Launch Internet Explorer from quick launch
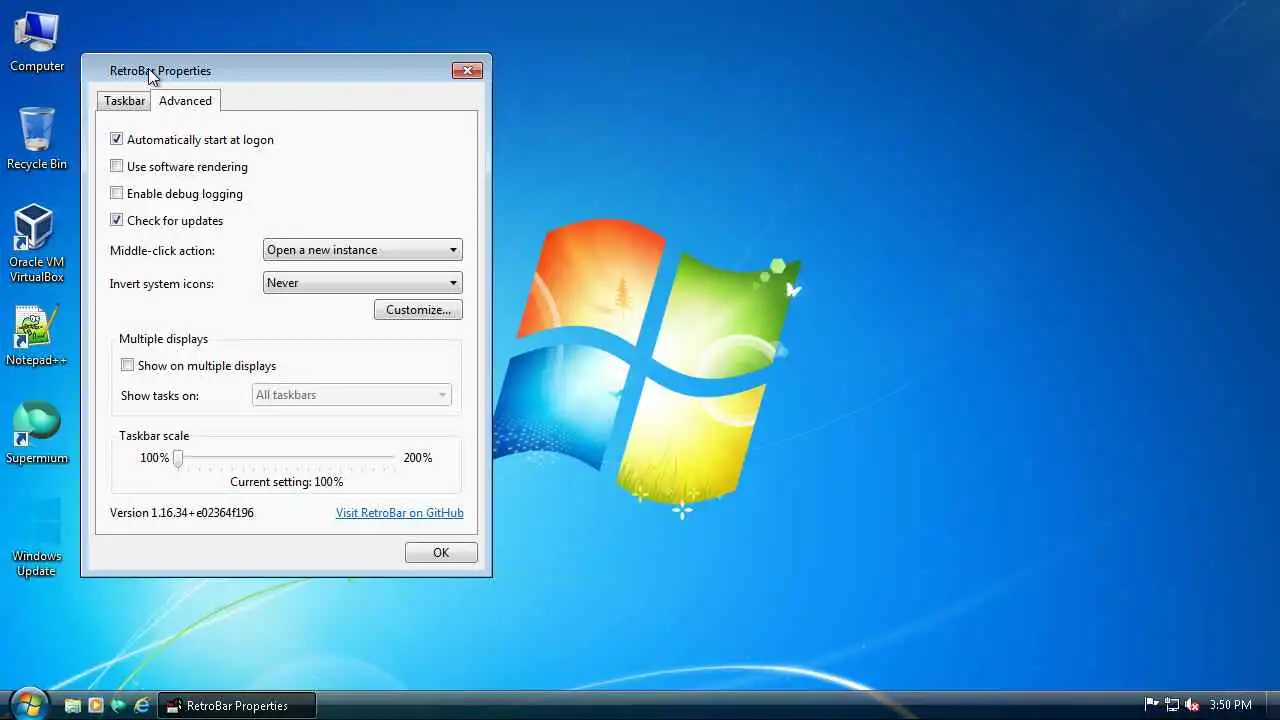 [x=142, y=706]
